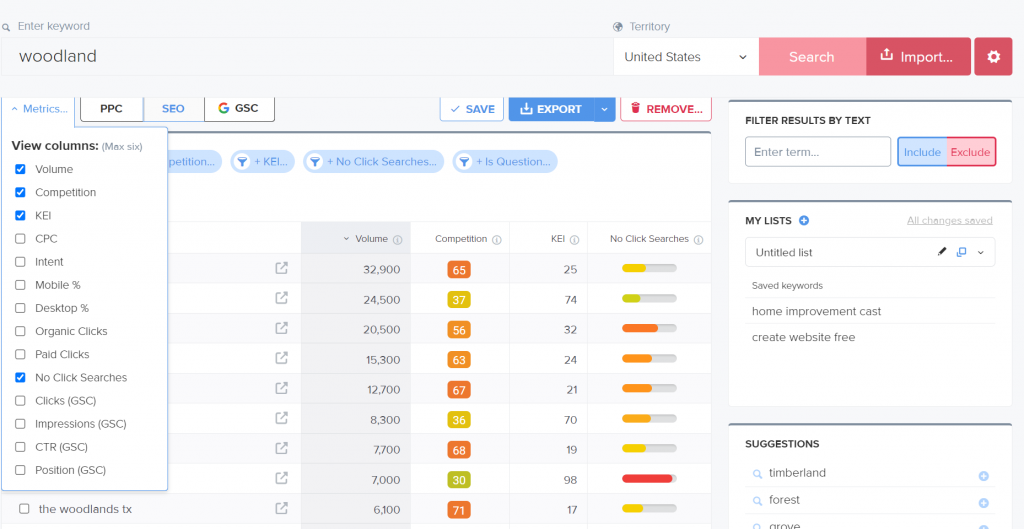This screenshot has width=1024, height=529.
Task: Switch to the GSC tab
Action: click(x=238, y=109)
